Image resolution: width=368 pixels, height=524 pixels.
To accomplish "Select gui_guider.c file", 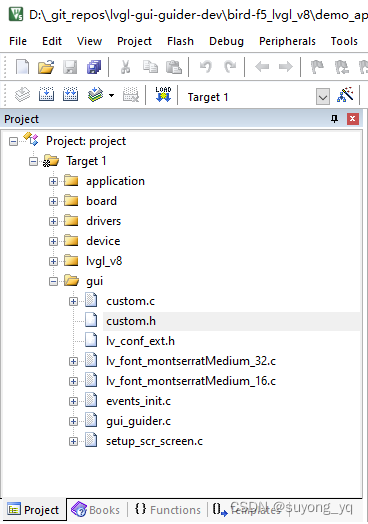I will coord(138,421).
